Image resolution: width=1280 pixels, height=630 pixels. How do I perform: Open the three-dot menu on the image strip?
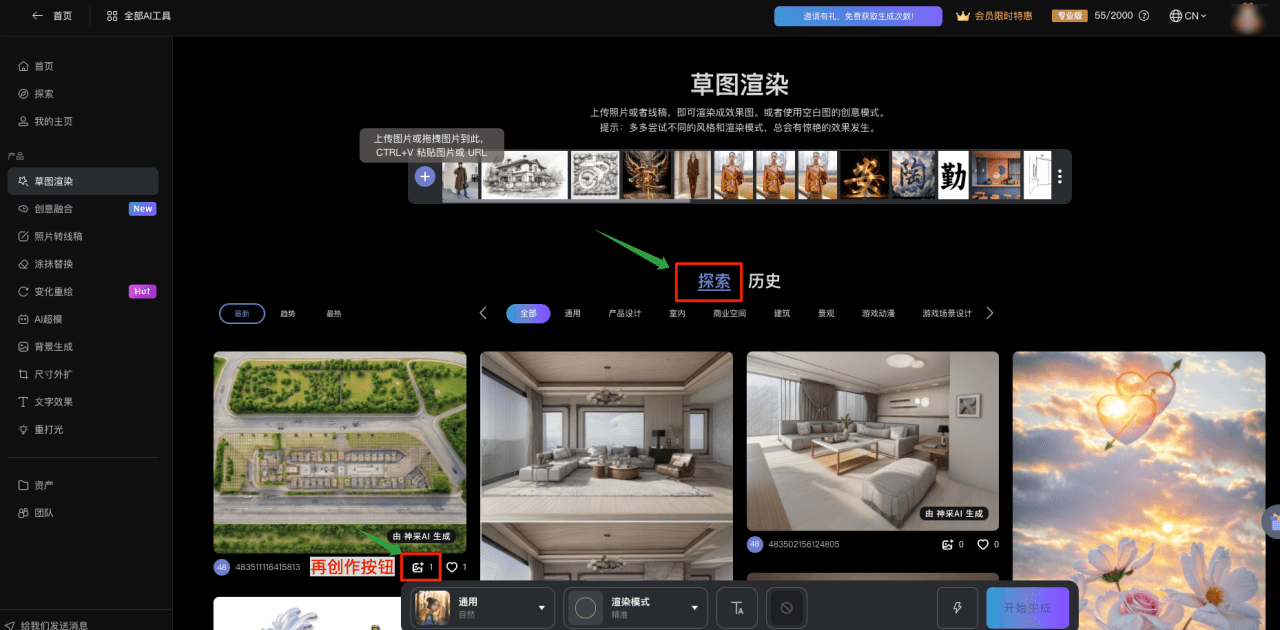1060,176
